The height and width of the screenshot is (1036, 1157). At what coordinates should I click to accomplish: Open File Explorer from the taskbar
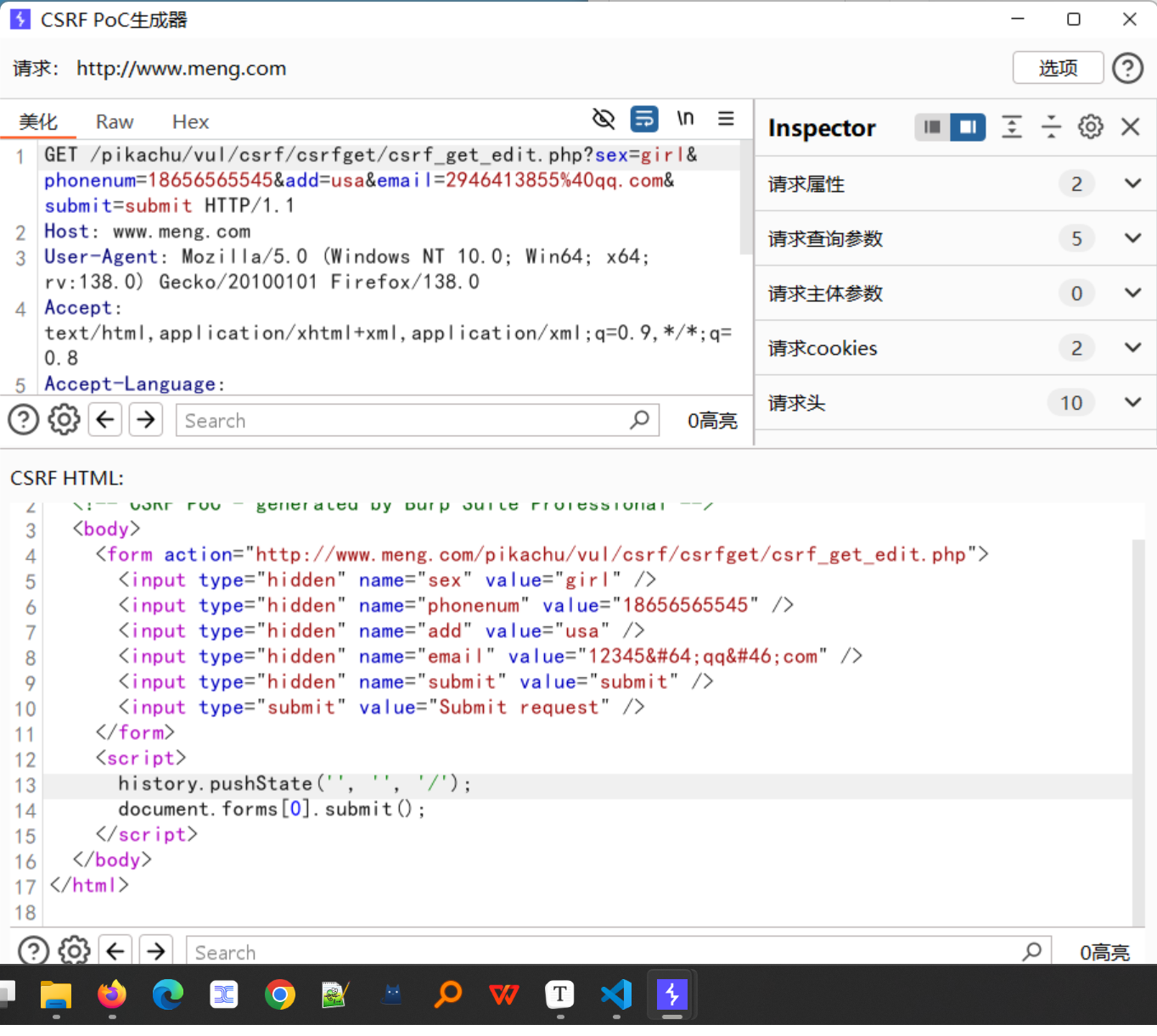(x=56, y=994)
